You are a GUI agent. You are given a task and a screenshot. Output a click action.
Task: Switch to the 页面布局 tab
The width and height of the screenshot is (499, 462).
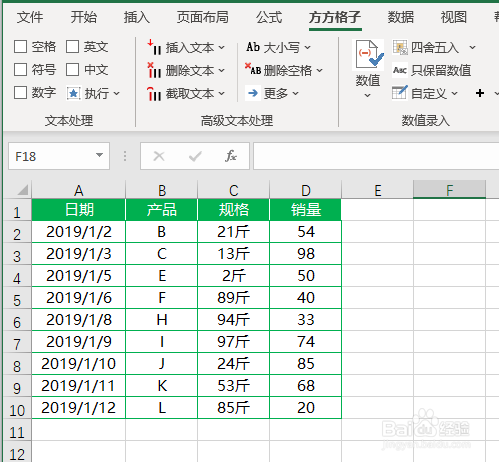click(x=203, y=17)
